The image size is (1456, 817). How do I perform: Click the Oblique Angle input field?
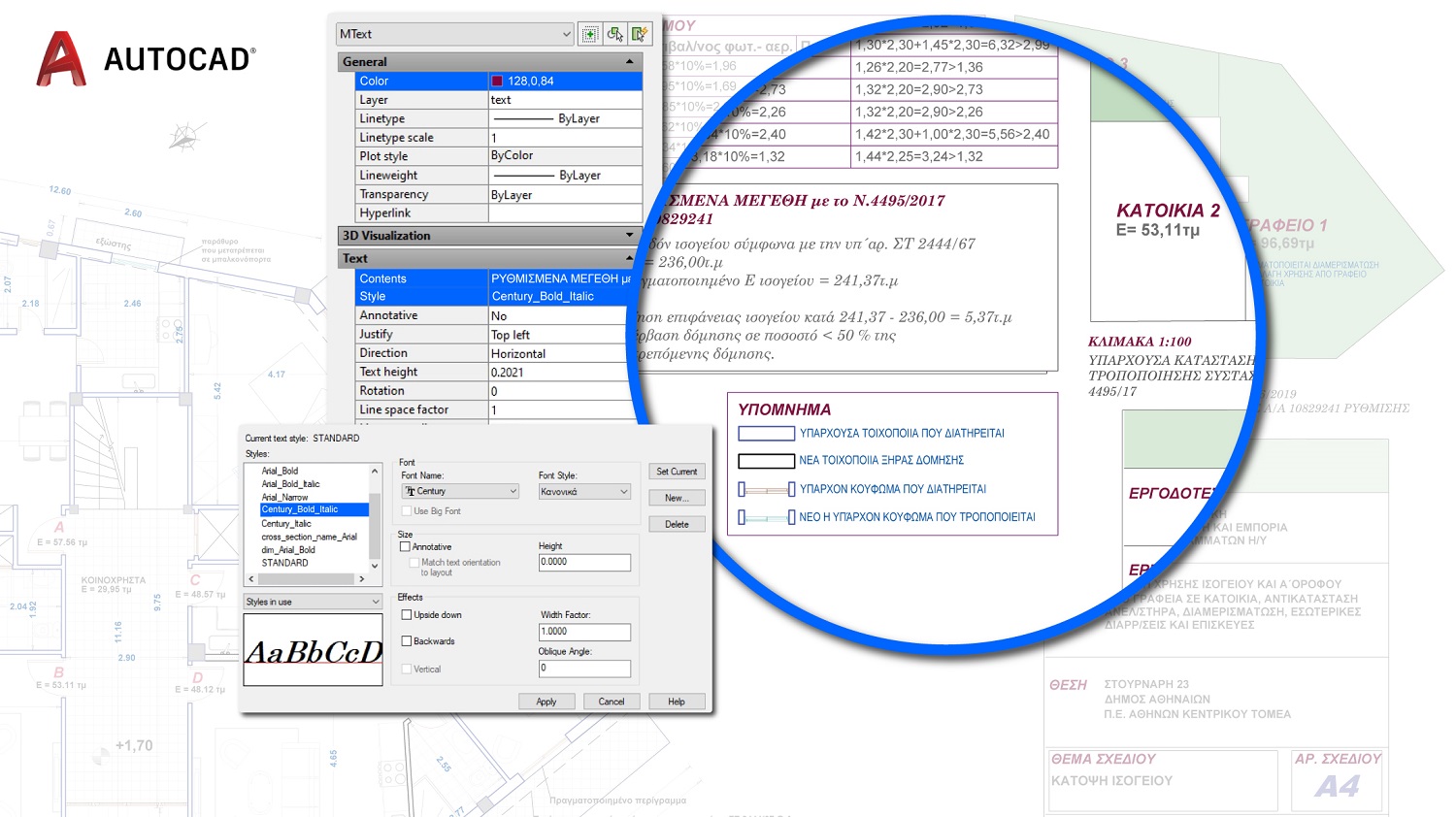pos(584,669)
